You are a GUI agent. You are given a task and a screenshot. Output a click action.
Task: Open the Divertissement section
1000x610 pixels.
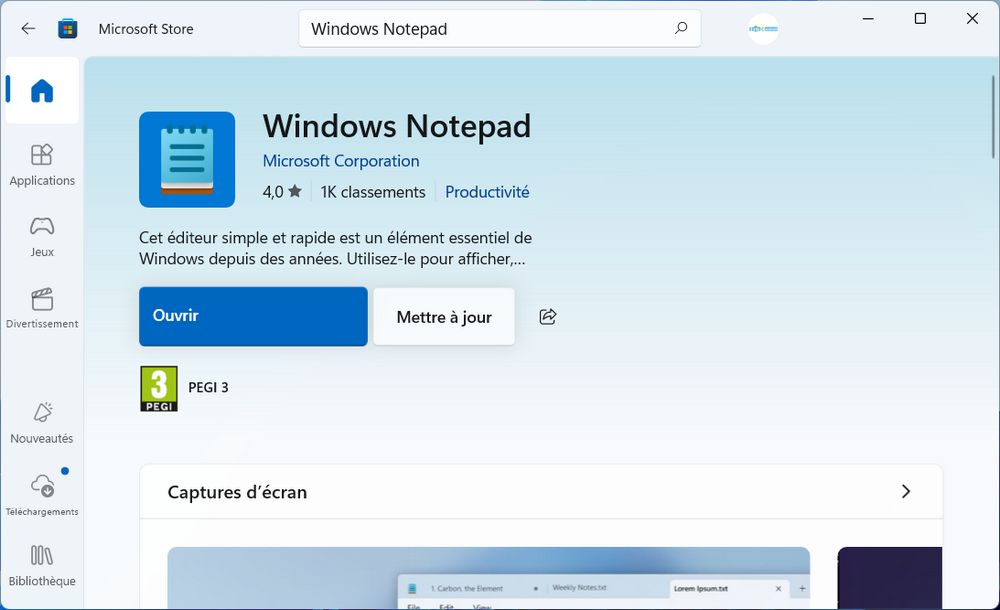[42, 308]
